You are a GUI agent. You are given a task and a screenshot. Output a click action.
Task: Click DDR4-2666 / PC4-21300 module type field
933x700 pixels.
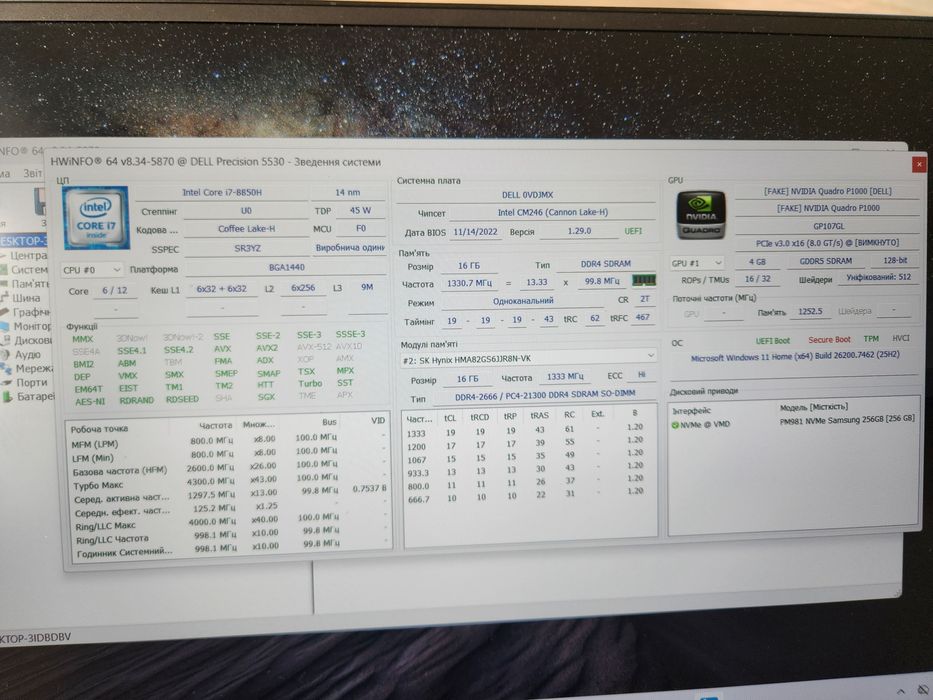click(545, 395)
